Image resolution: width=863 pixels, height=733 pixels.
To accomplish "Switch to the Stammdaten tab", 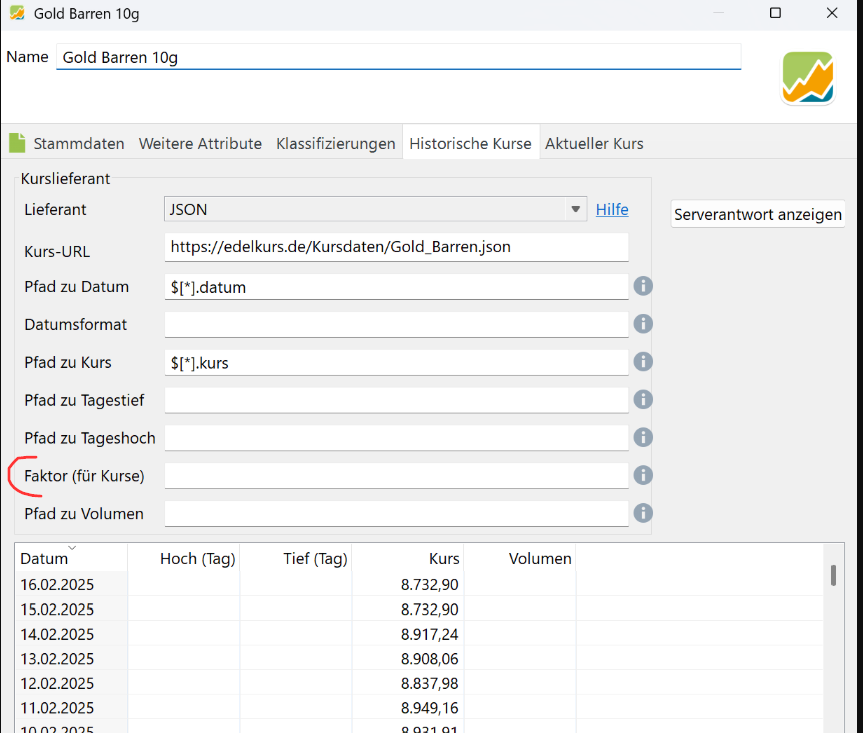I will pos(78,143).
